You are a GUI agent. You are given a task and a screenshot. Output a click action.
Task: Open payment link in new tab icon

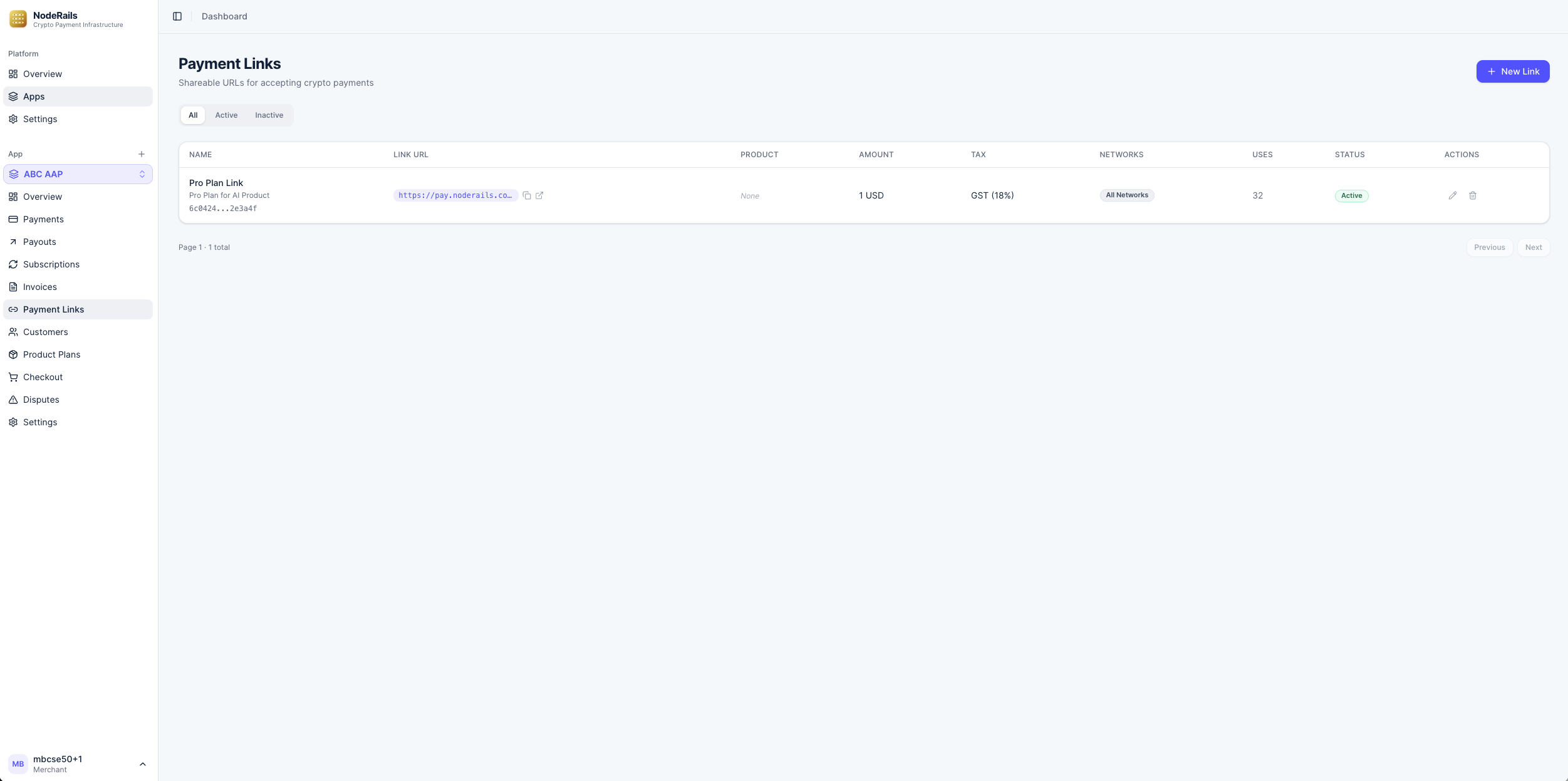(x=539, y=195)
